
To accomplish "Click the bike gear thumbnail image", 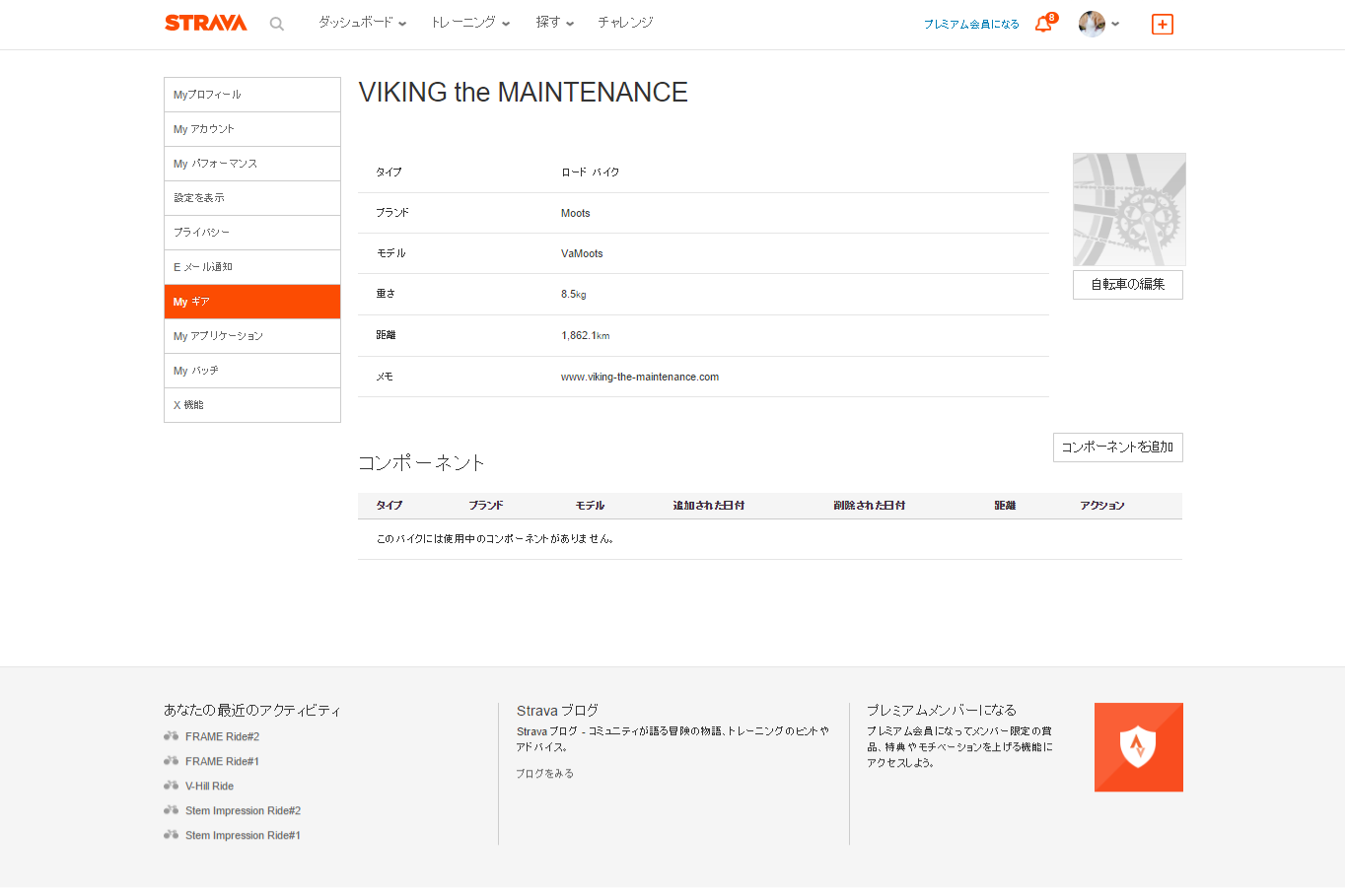I will click(x=1129, y=209).
